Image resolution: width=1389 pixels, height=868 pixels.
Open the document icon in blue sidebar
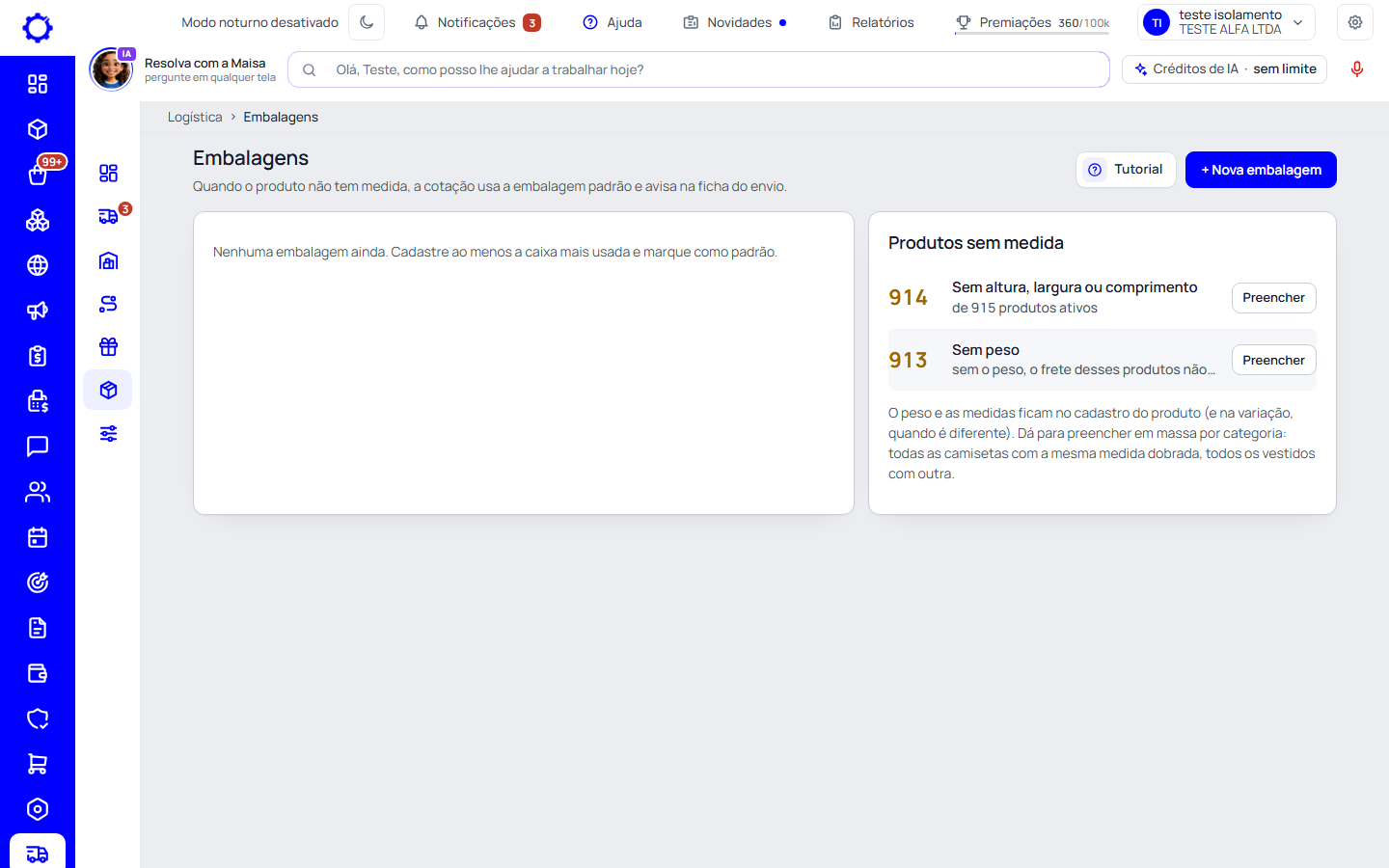[38, 628]
